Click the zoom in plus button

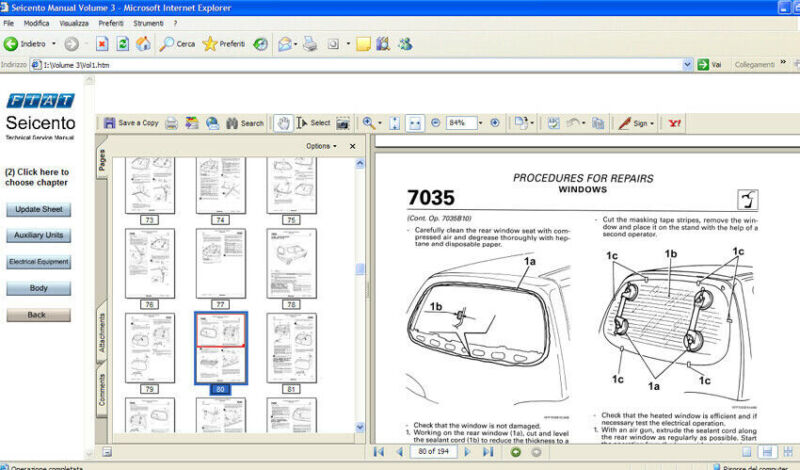point(494,123)
